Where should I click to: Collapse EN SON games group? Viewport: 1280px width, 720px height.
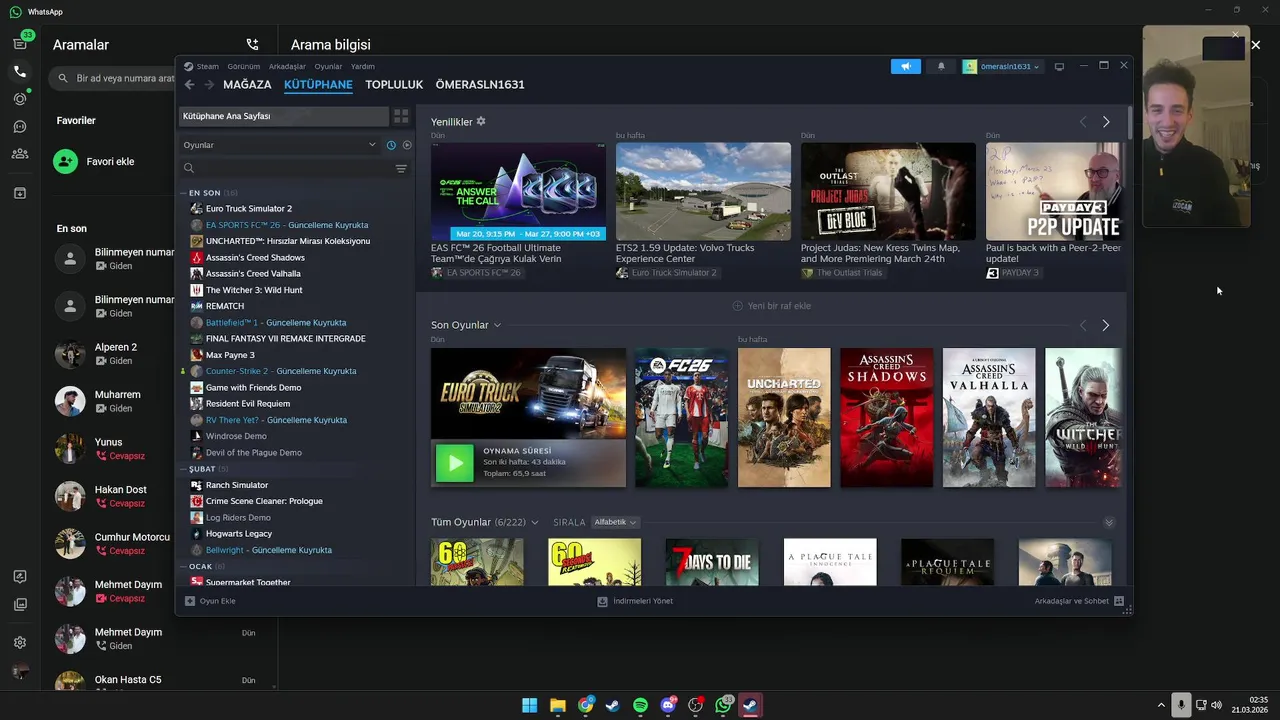click(184, 193)
